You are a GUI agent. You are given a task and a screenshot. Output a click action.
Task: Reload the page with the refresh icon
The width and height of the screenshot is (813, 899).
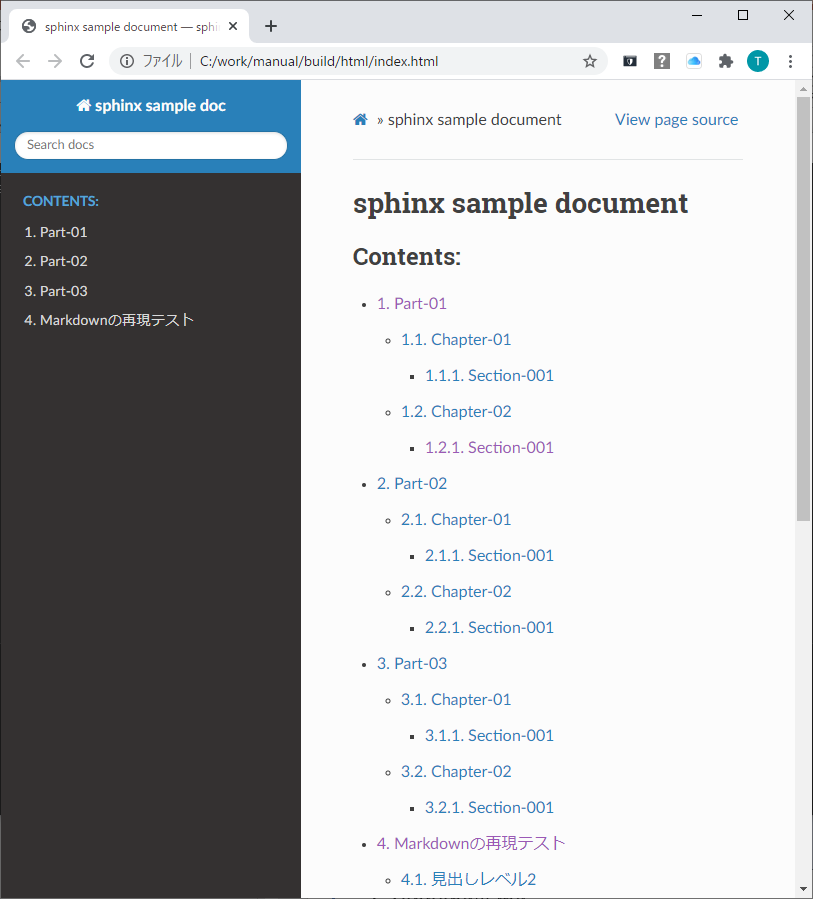[x=87, y=60]
